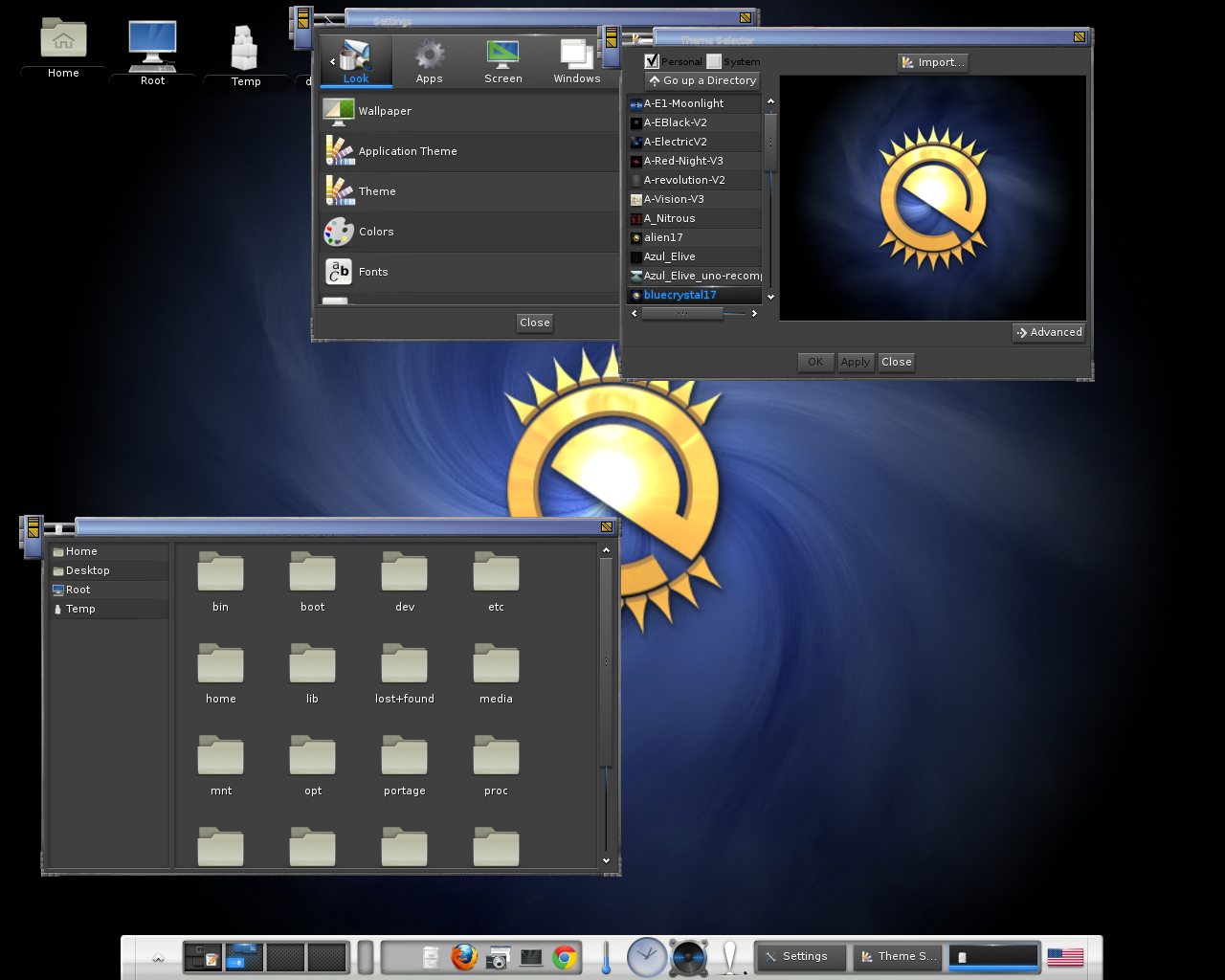Image resolution: width=1225 pixels, height=980 pixels.
Task: Close the Theme Selector dialog with Close button
Action: tap(897, 362)
